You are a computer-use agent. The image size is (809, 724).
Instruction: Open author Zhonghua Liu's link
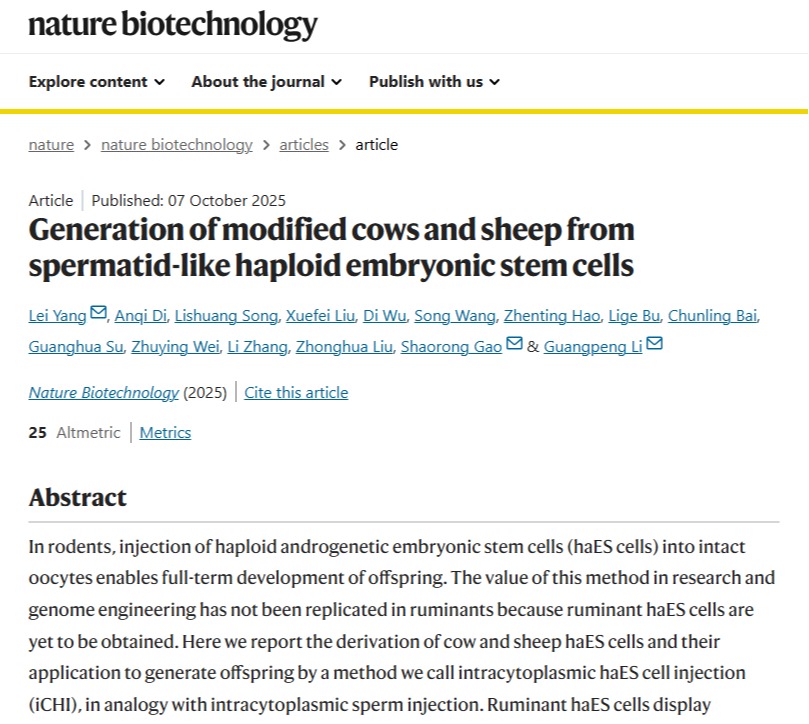[x=343, y=347]
